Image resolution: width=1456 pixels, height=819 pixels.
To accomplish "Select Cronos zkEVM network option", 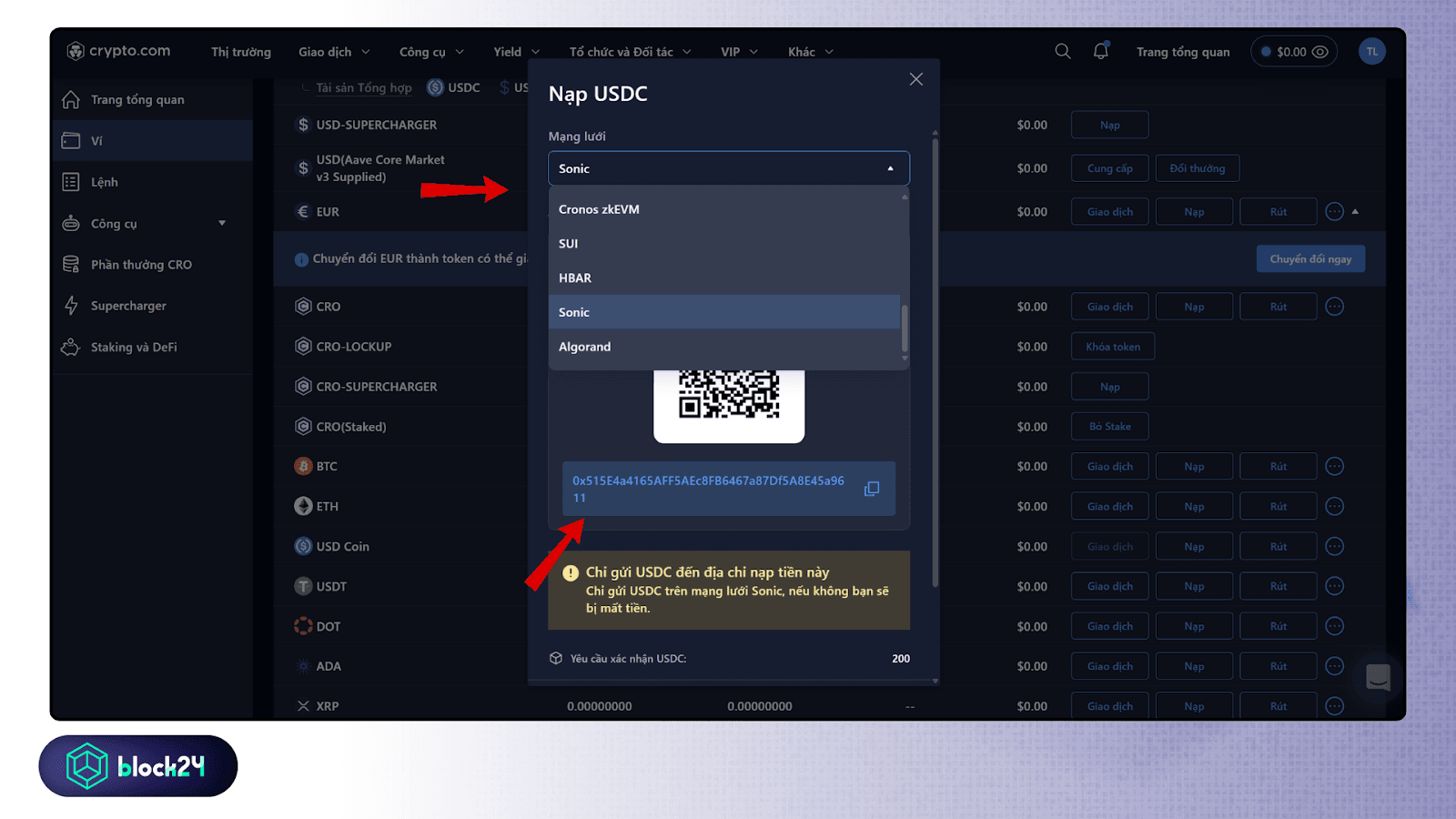I will [x=724, y=209].
